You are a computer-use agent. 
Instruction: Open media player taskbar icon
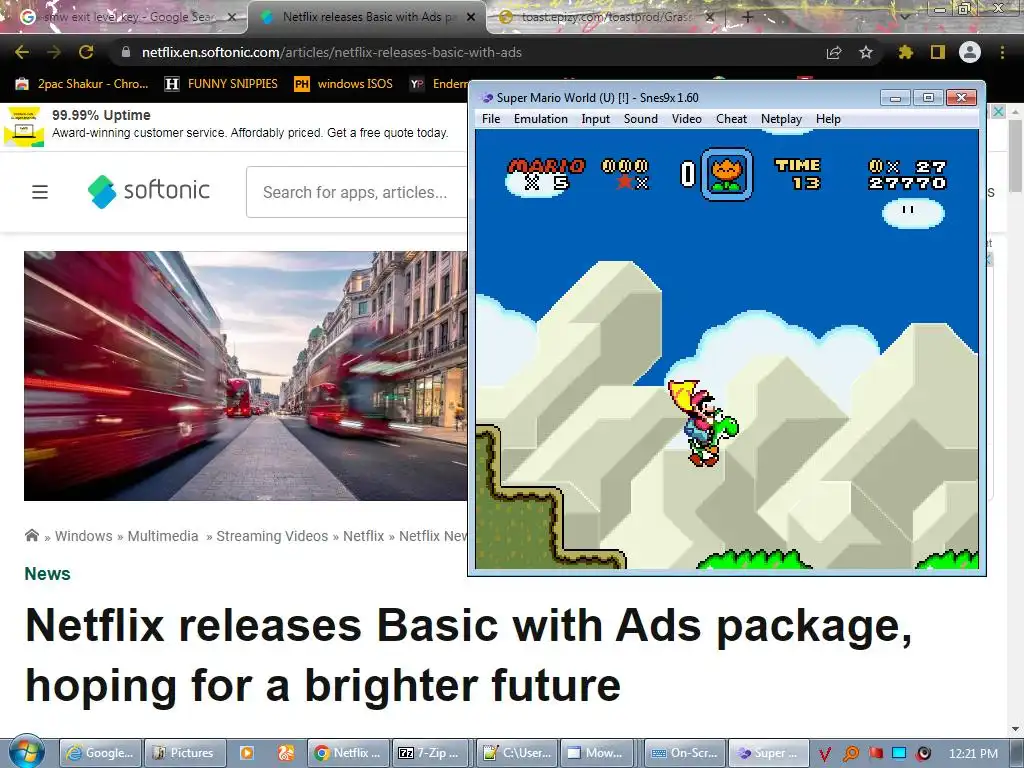tap(247, 753)
